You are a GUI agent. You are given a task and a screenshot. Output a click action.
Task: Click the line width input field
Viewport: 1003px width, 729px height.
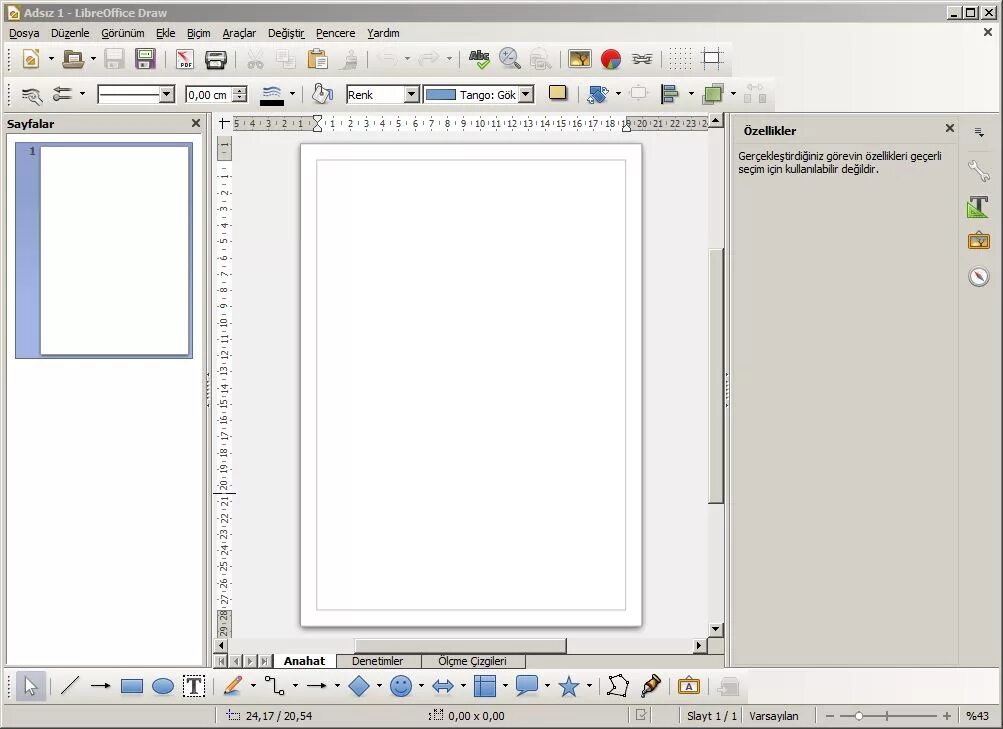coord(209,95)
